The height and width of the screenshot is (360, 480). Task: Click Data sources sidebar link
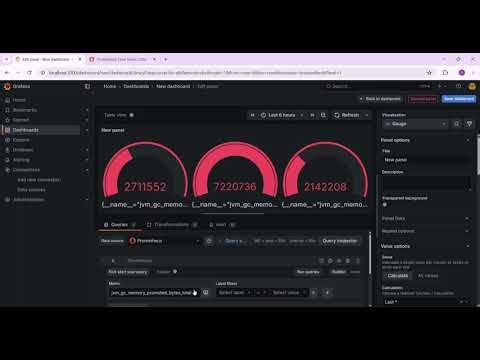(31, 190)
